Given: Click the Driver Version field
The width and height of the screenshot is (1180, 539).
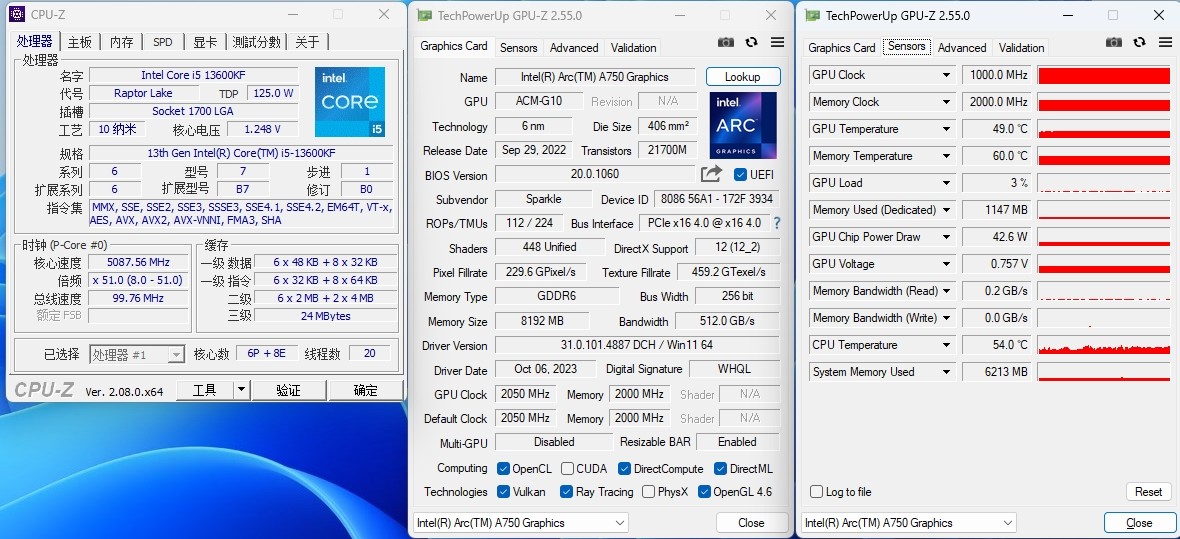Looking at the screenshot, I should (x=637, y=346).
